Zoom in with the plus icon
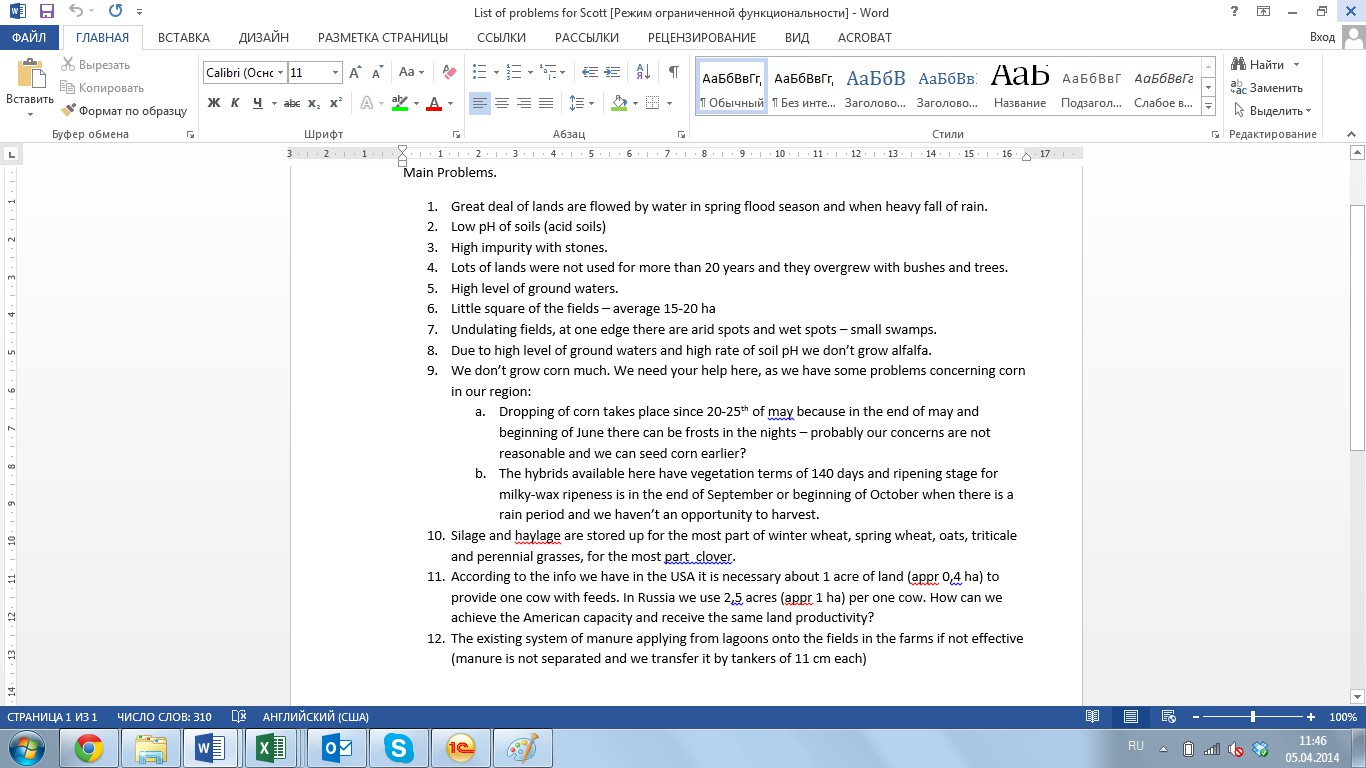 coord(1311,717)
